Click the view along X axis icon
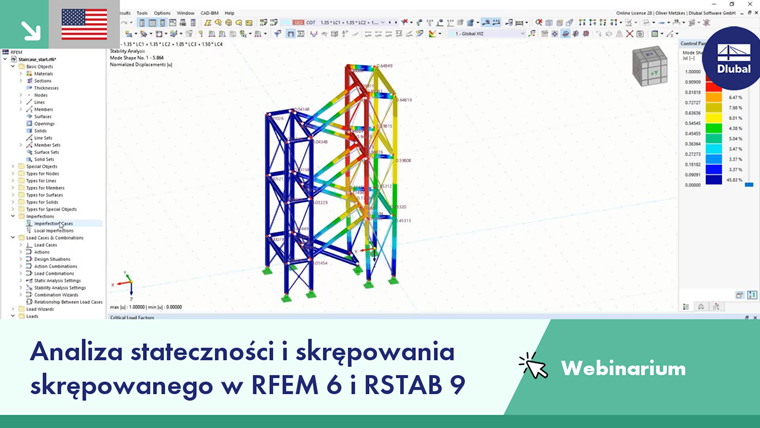The height and width of the screenshot is (428, 760). pyautogui.click(x=582, y=22)
